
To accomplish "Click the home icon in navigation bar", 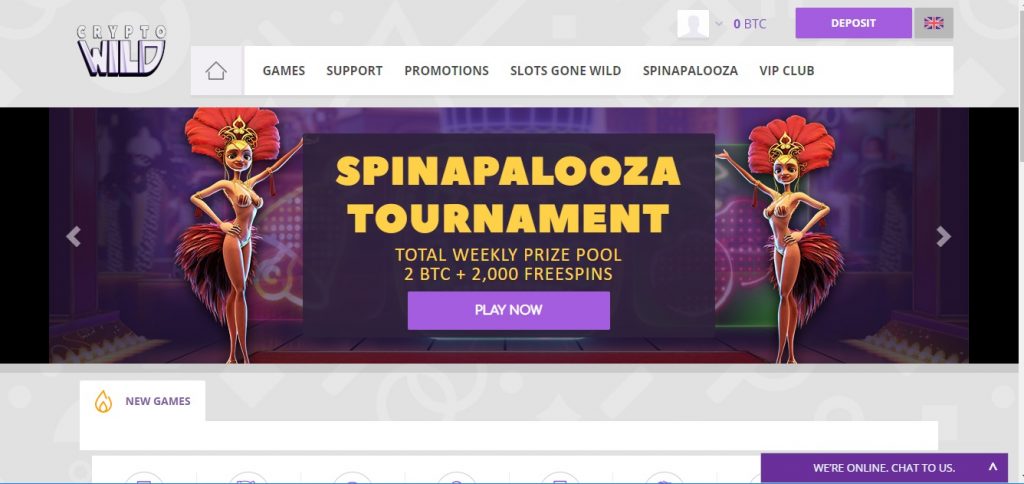I will pyautogui.click(x=216, y=71).
